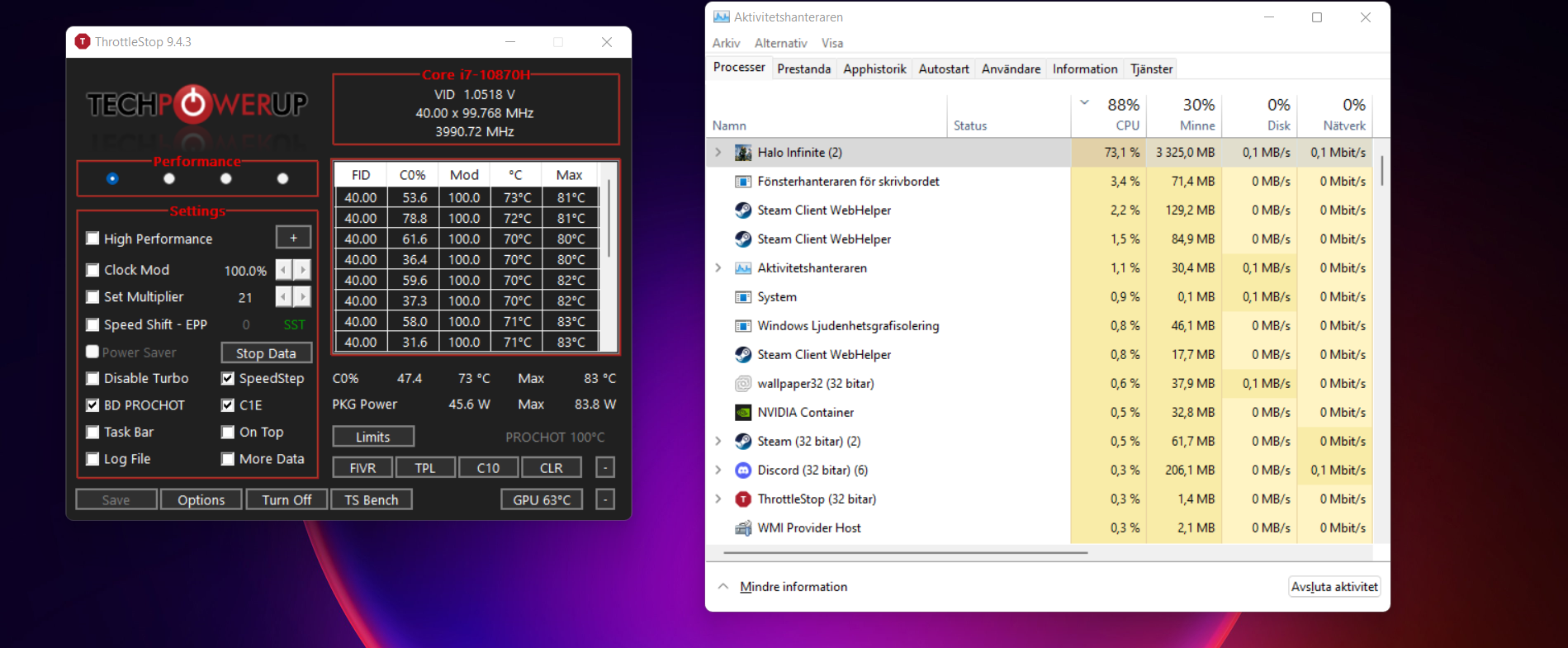1568x648 pixels.
Task: Click the Aktivitetshanteraren process row icon
Action: (x=743, y=268)
